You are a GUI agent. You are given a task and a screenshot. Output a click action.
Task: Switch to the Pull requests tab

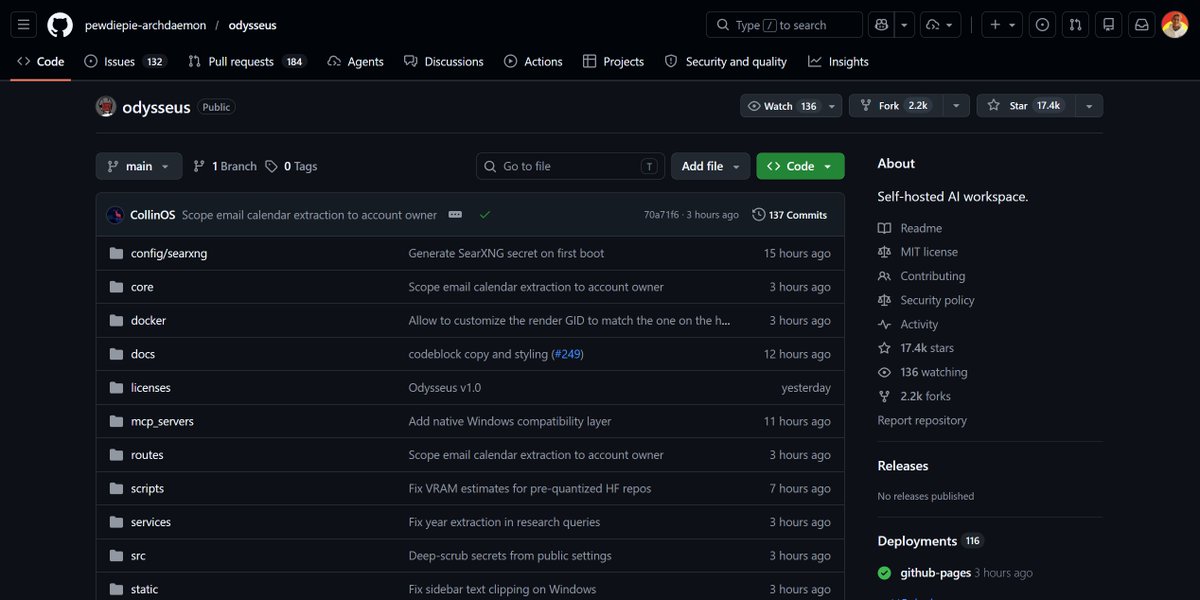246,62
